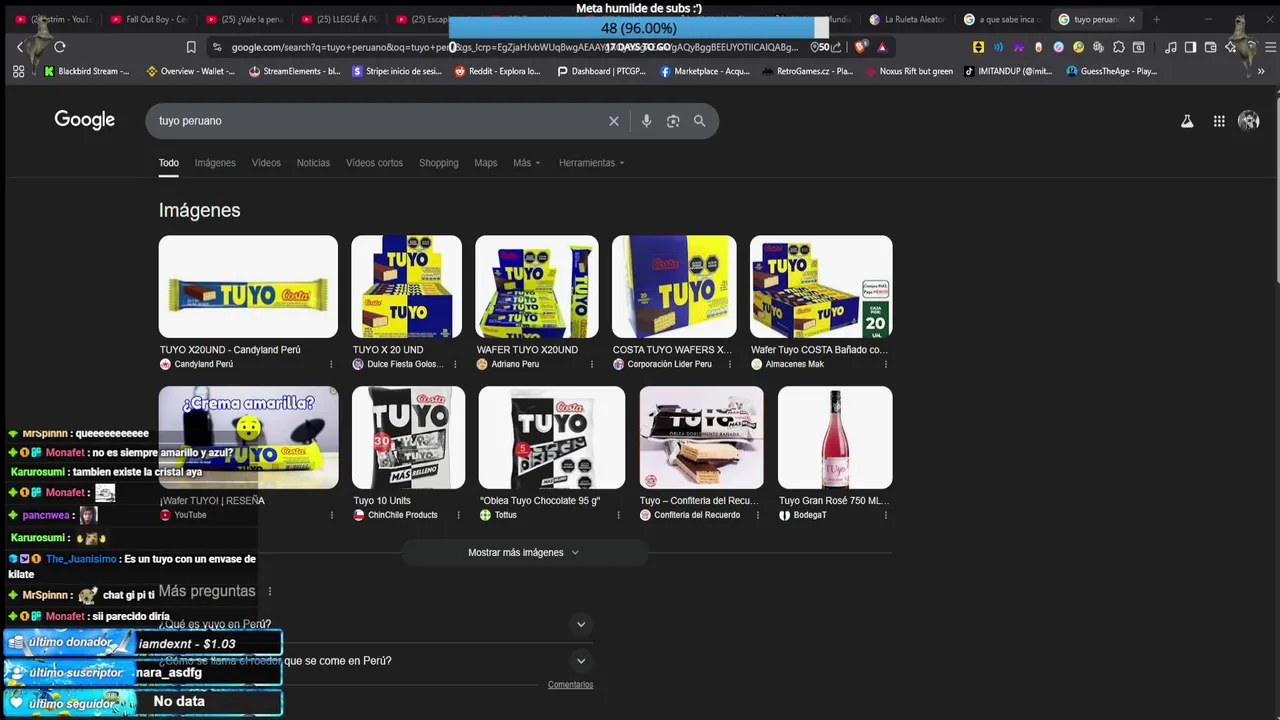This screenshot has height=720, width=1280.
Task: Open the Herramientas dropdown
Action: 591,163
